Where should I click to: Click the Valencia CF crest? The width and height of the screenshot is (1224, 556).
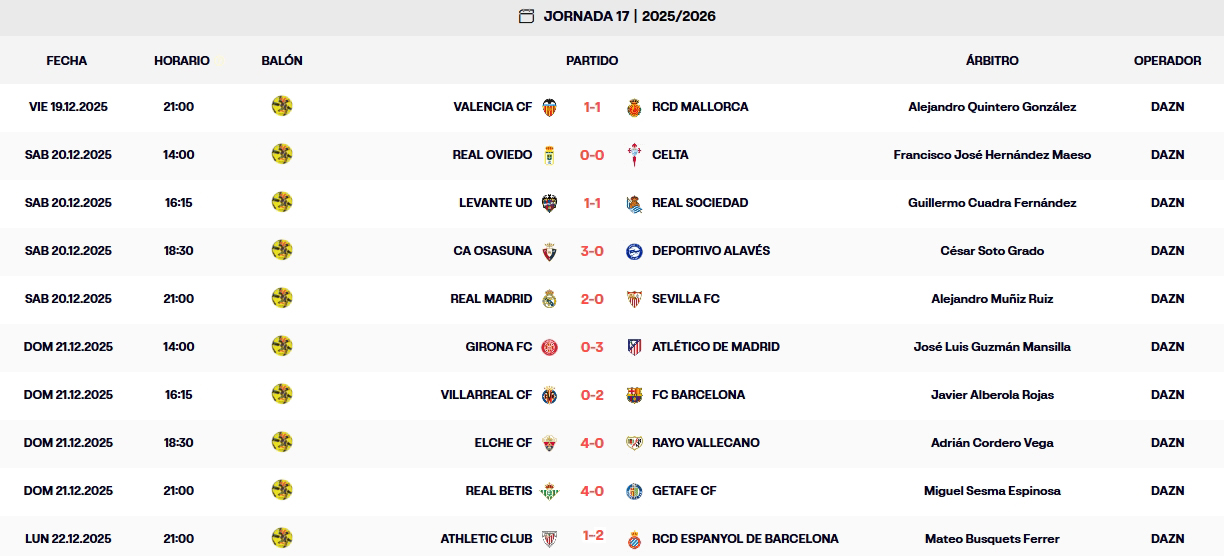pos(549,107)
